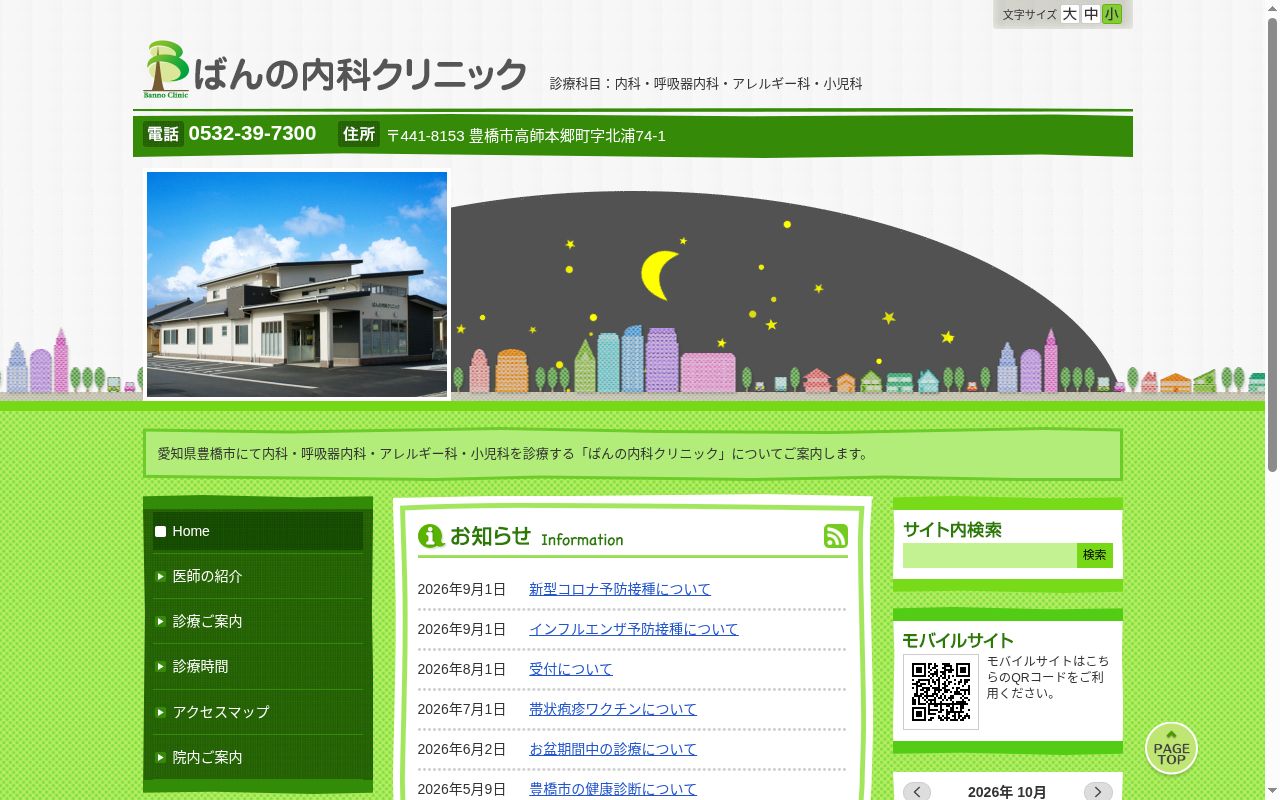Click the モバイルサイト heading

[958, 640]
